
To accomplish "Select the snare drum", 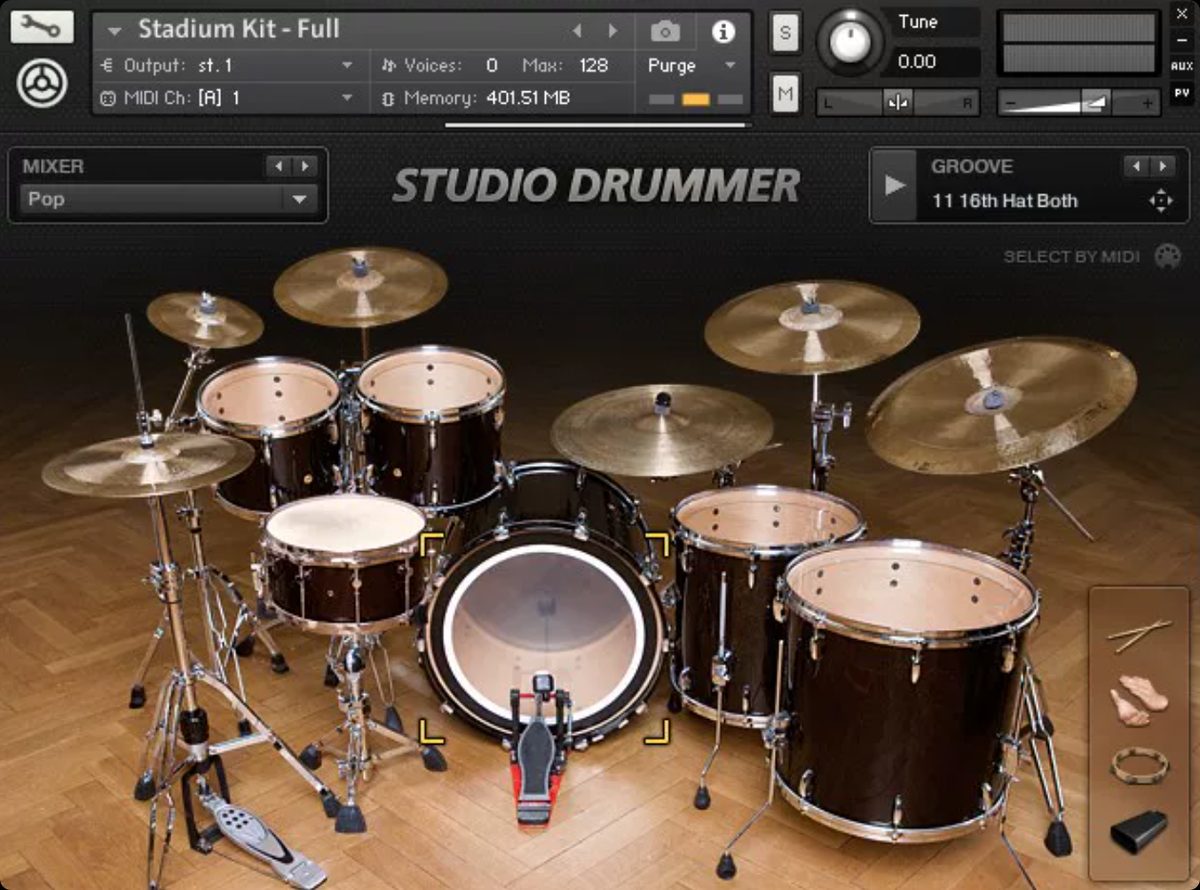I will [345, 562].
